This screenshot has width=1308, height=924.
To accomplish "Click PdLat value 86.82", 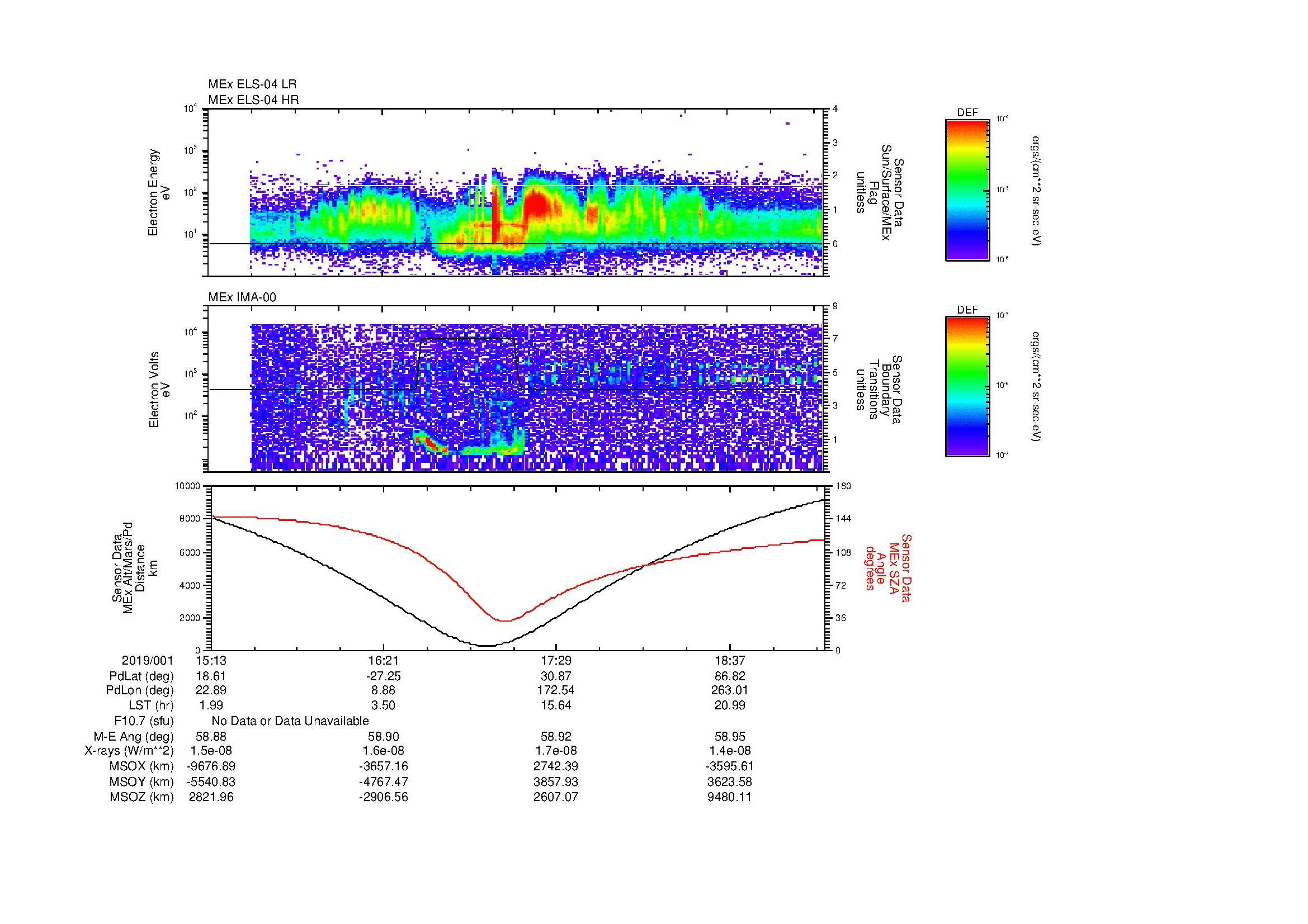I will 730,676.
